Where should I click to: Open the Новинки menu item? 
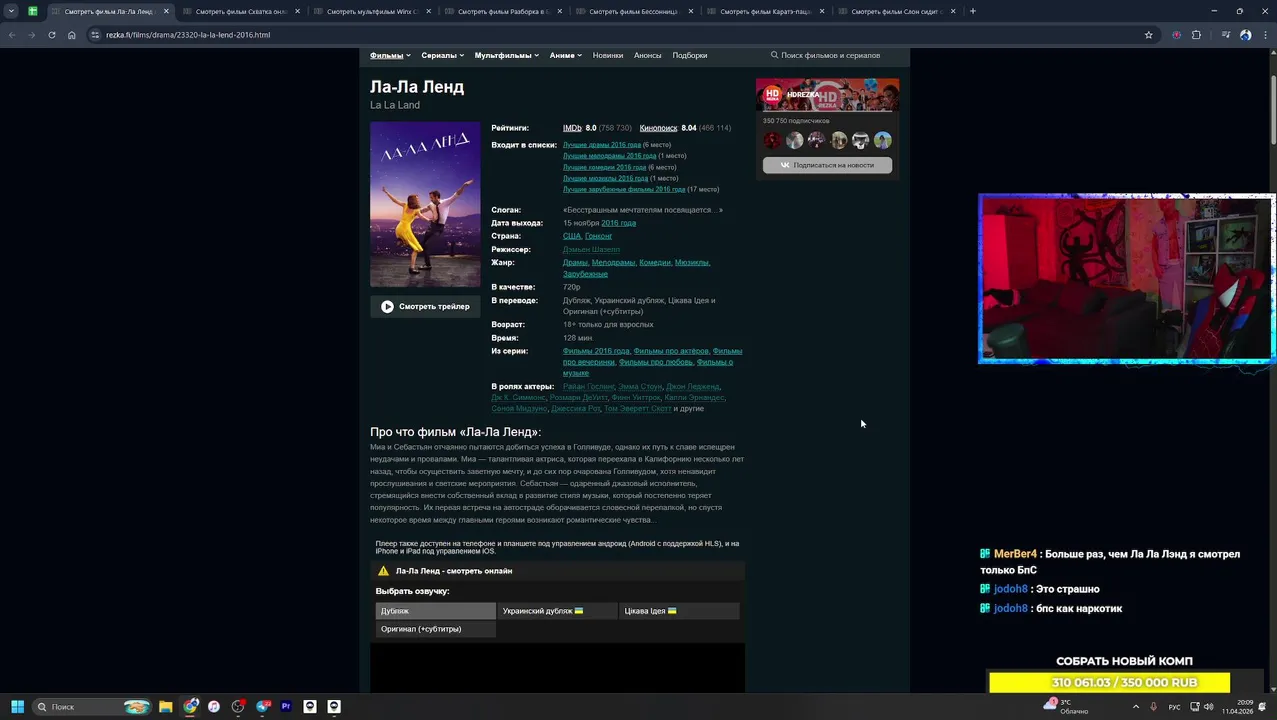pos(608,55)
